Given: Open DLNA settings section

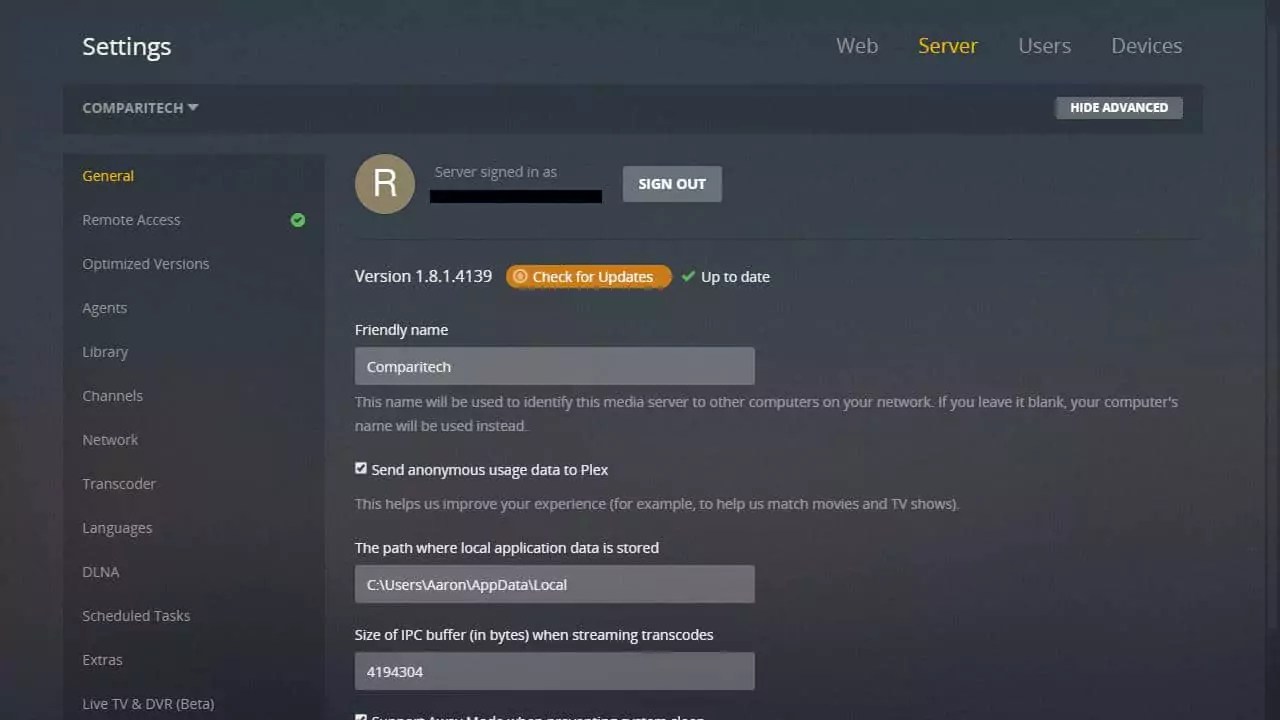Looking at the screenshot, I should point(101,572).
